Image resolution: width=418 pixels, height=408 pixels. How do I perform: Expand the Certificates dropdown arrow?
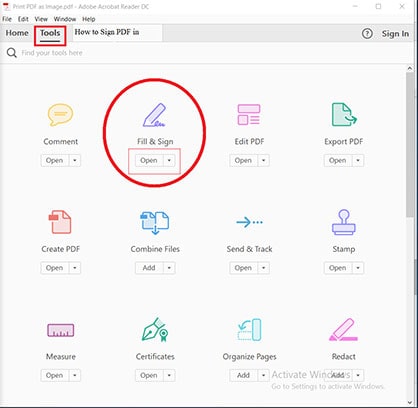click(169, 375)
